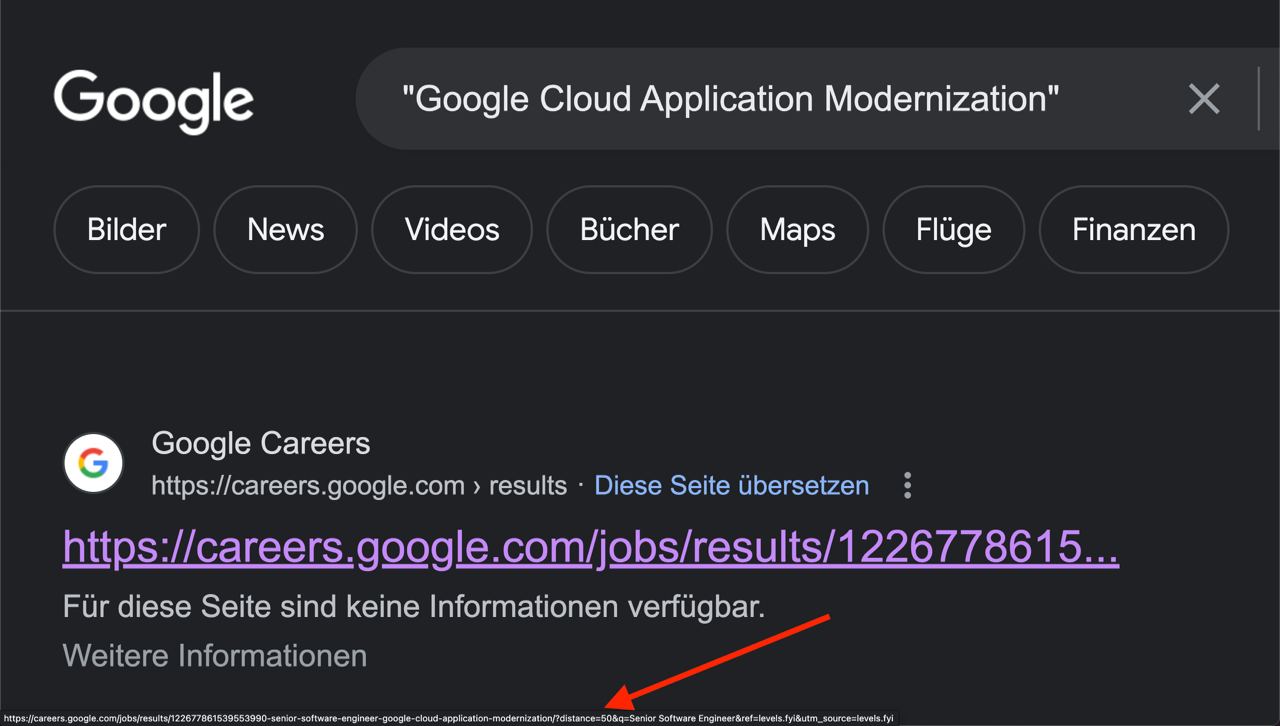Image resolution: width=1280 pixels, height=726 pixels.
Task: Click the https://careers.google.com breadcrumb URL
Action: pyautogui.click(x=308, y=486)
